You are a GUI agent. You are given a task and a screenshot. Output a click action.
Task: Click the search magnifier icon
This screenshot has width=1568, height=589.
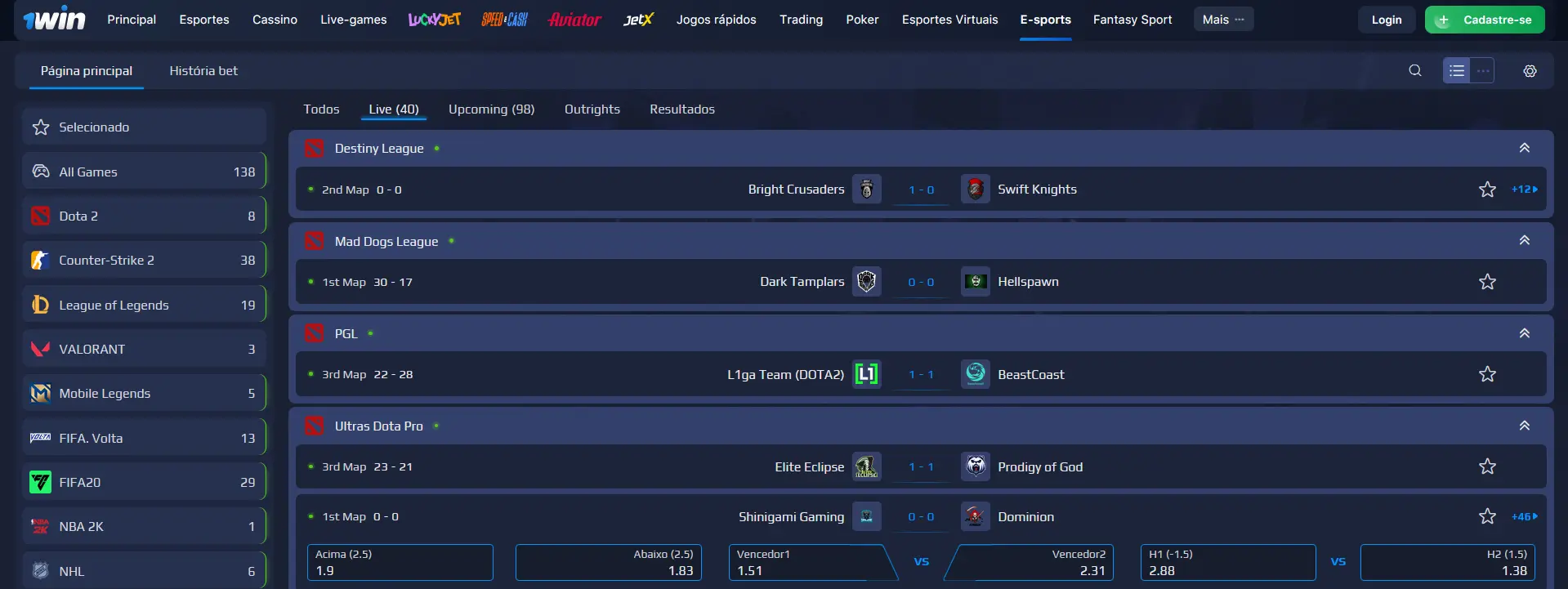(x=1415, y=71)
